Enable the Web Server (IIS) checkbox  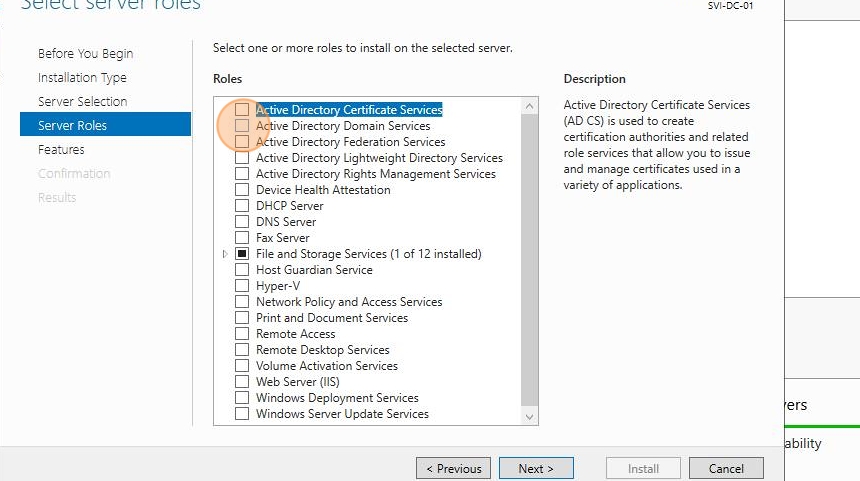point(242,381)
